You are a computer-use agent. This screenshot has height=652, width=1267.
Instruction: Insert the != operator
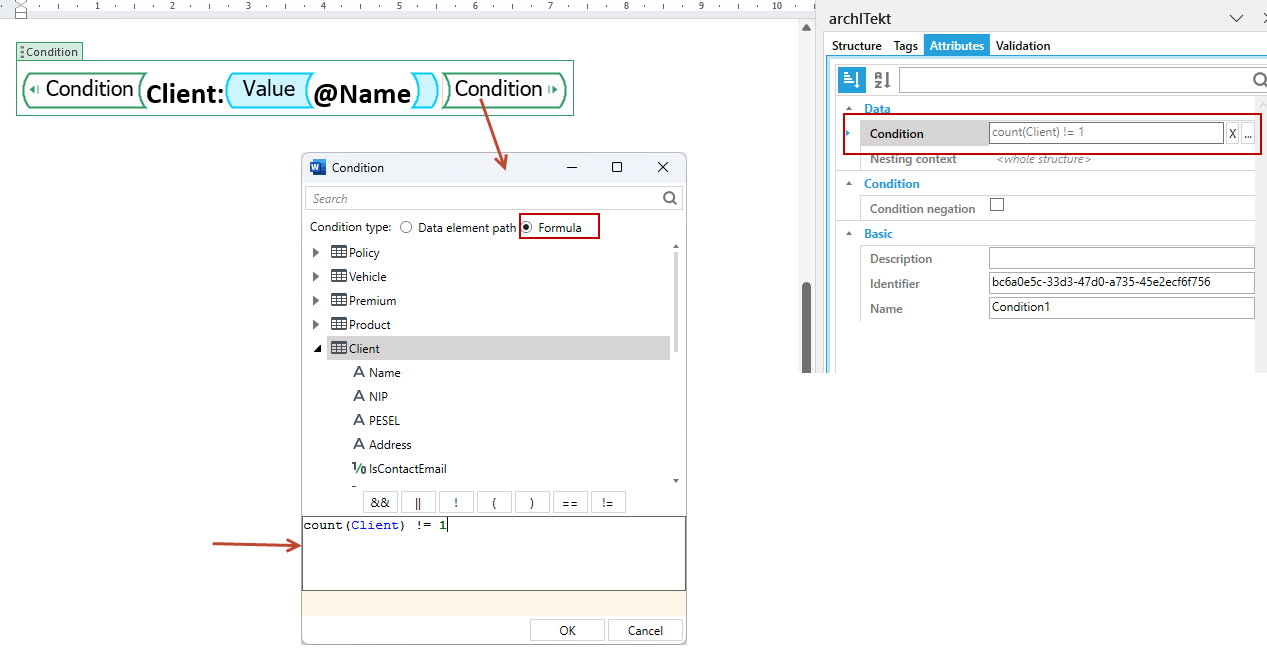pos(608,503)
